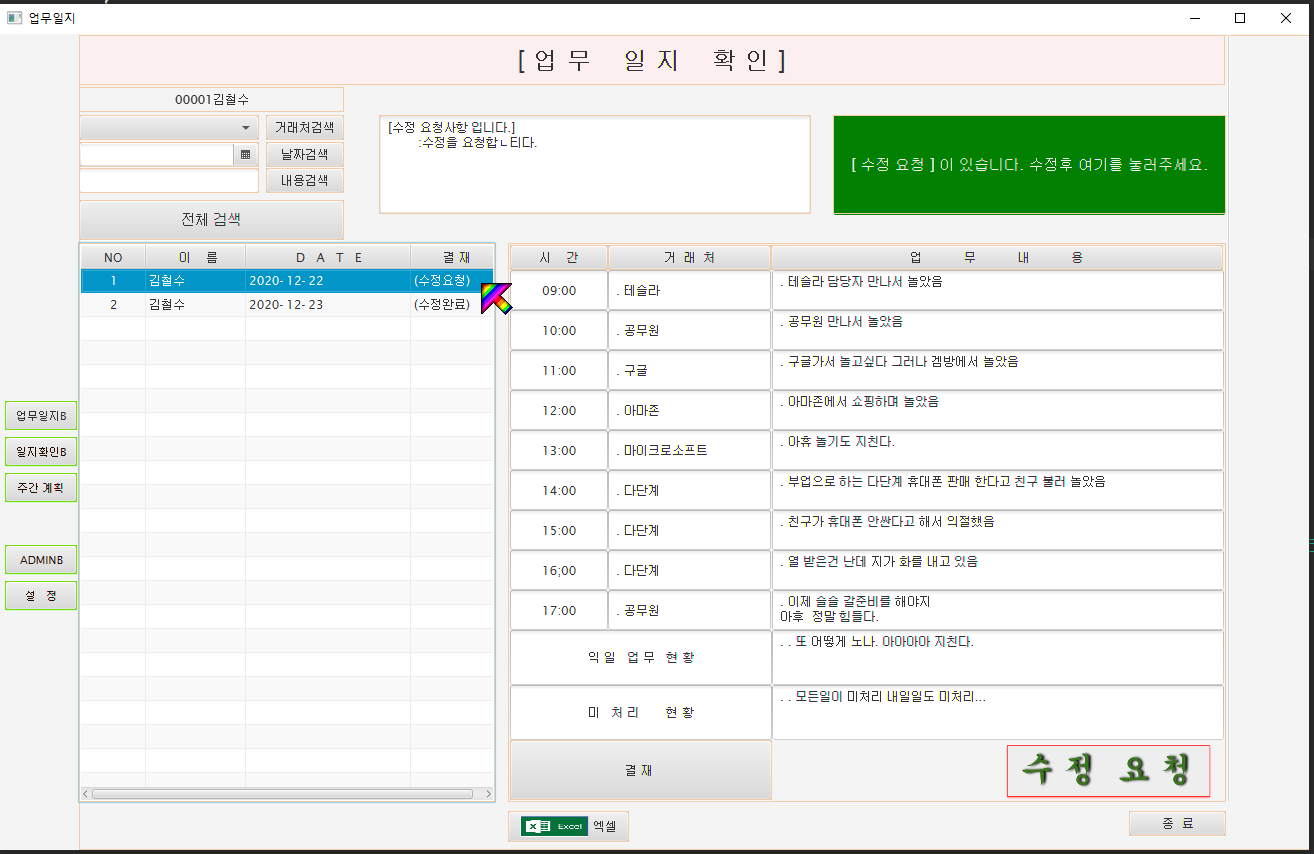The height and width of the screenshot is (854, 1314).
Task: Click the 구글 client cell
Action: 690,370
